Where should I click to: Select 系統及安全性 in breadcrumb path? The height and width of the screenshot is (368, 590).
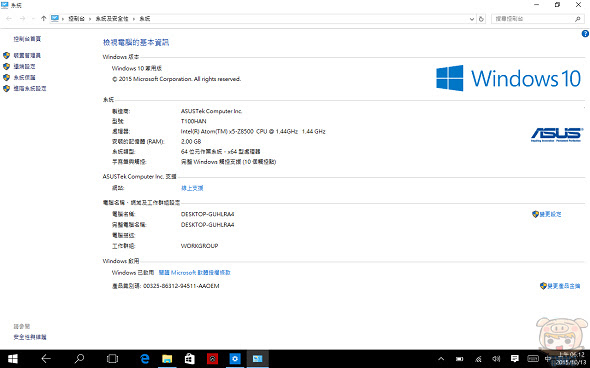click(112, 19)
